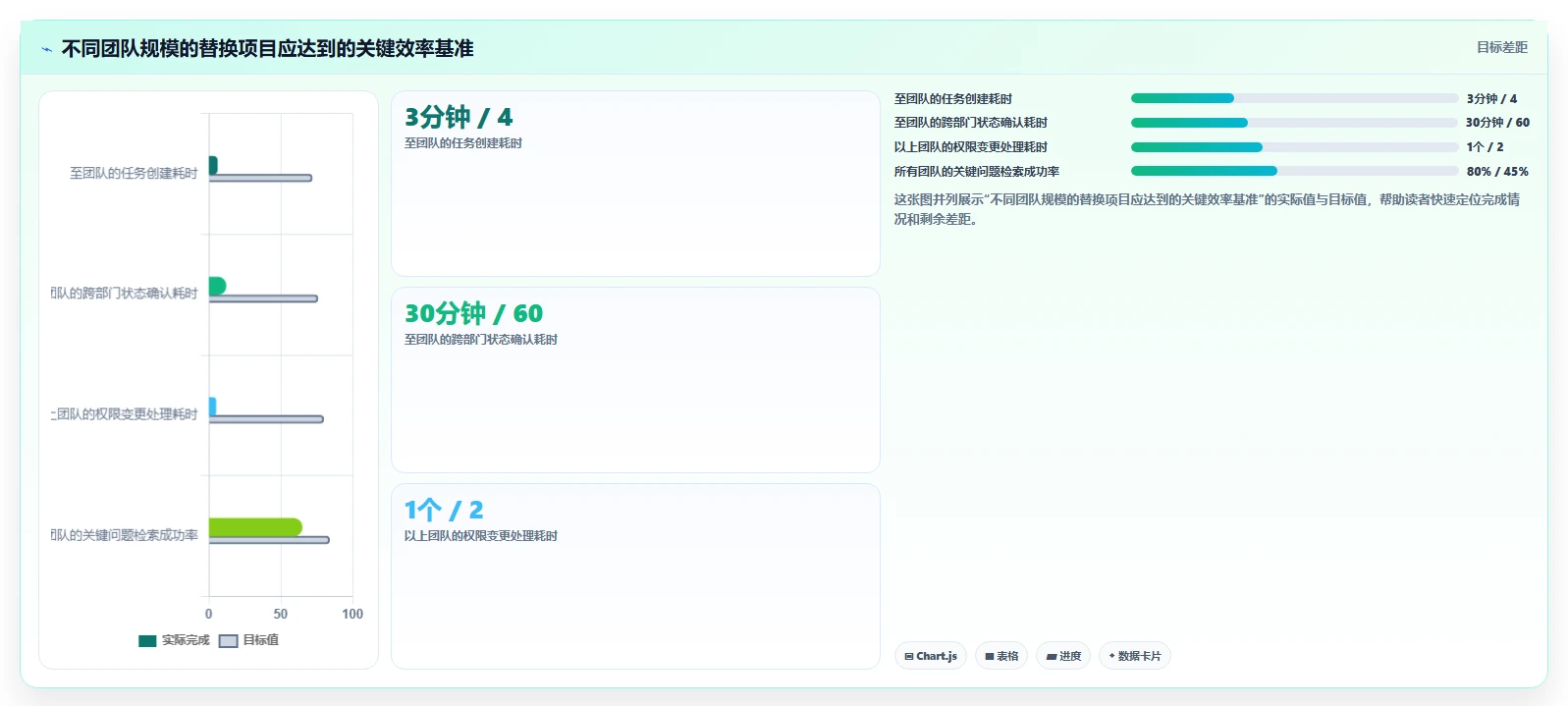Click the header icon beside the dashboard title
Image resolution: width=1568 pixels, height=706 pixels.
46,49
